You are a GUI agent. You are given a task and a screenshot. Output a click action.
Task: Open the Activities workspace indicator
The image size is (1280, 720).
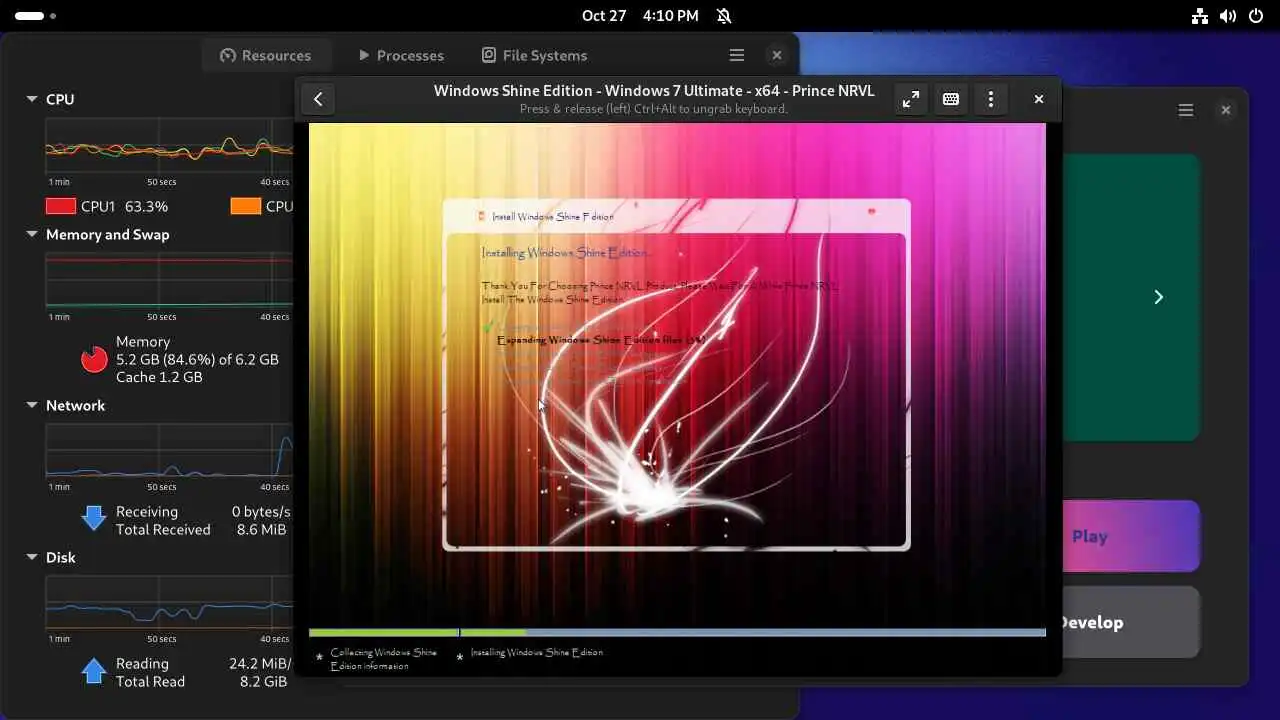click(x=36, y=16)
